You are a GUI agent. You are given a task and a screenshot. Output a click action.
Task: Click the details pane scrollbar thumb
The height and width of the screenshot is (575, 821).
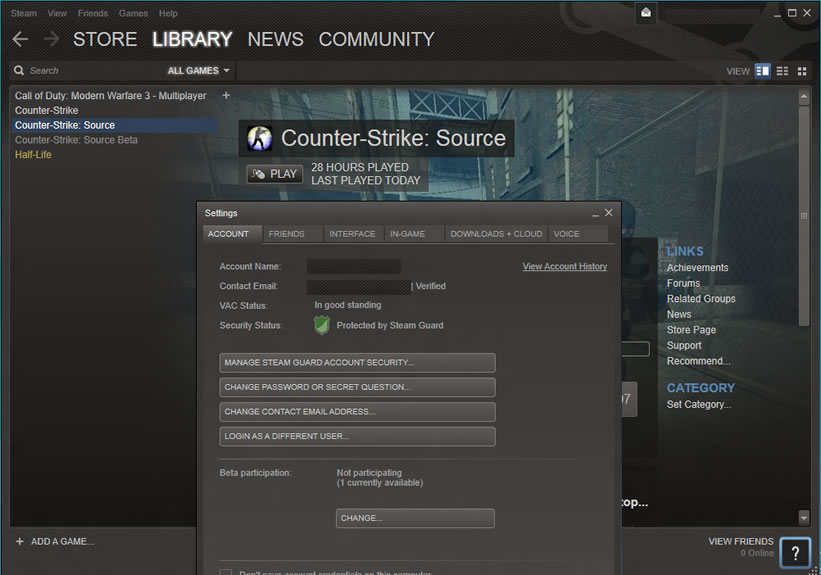[x=804, y=216]
